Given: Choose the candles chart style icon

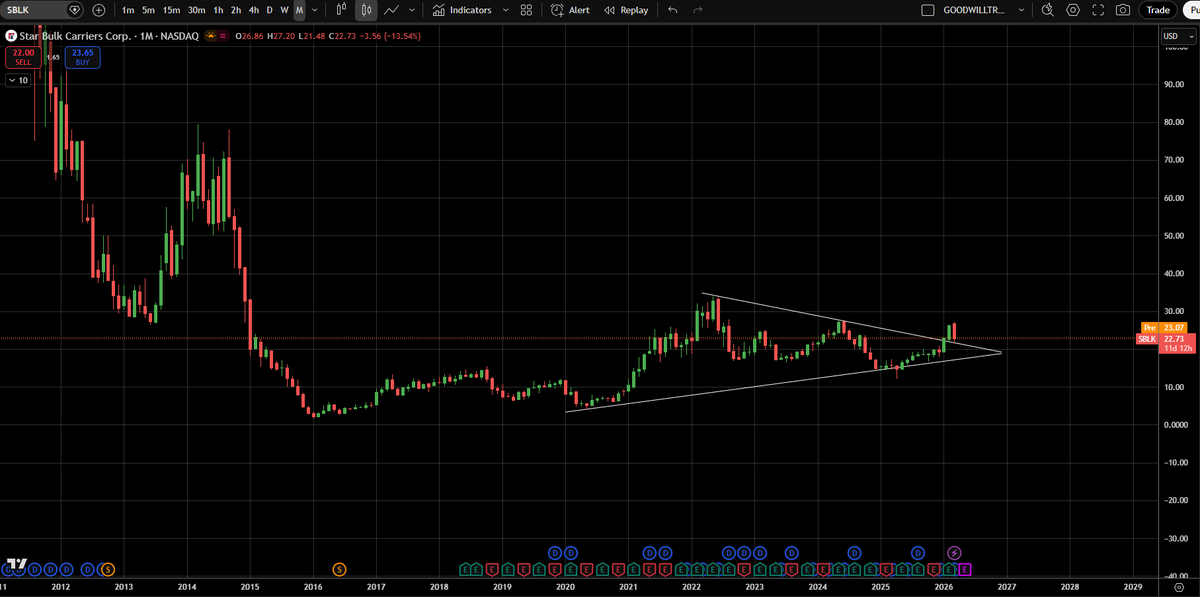Looking at the screenshot, I should pyautogui.click(x=367, y=10).
